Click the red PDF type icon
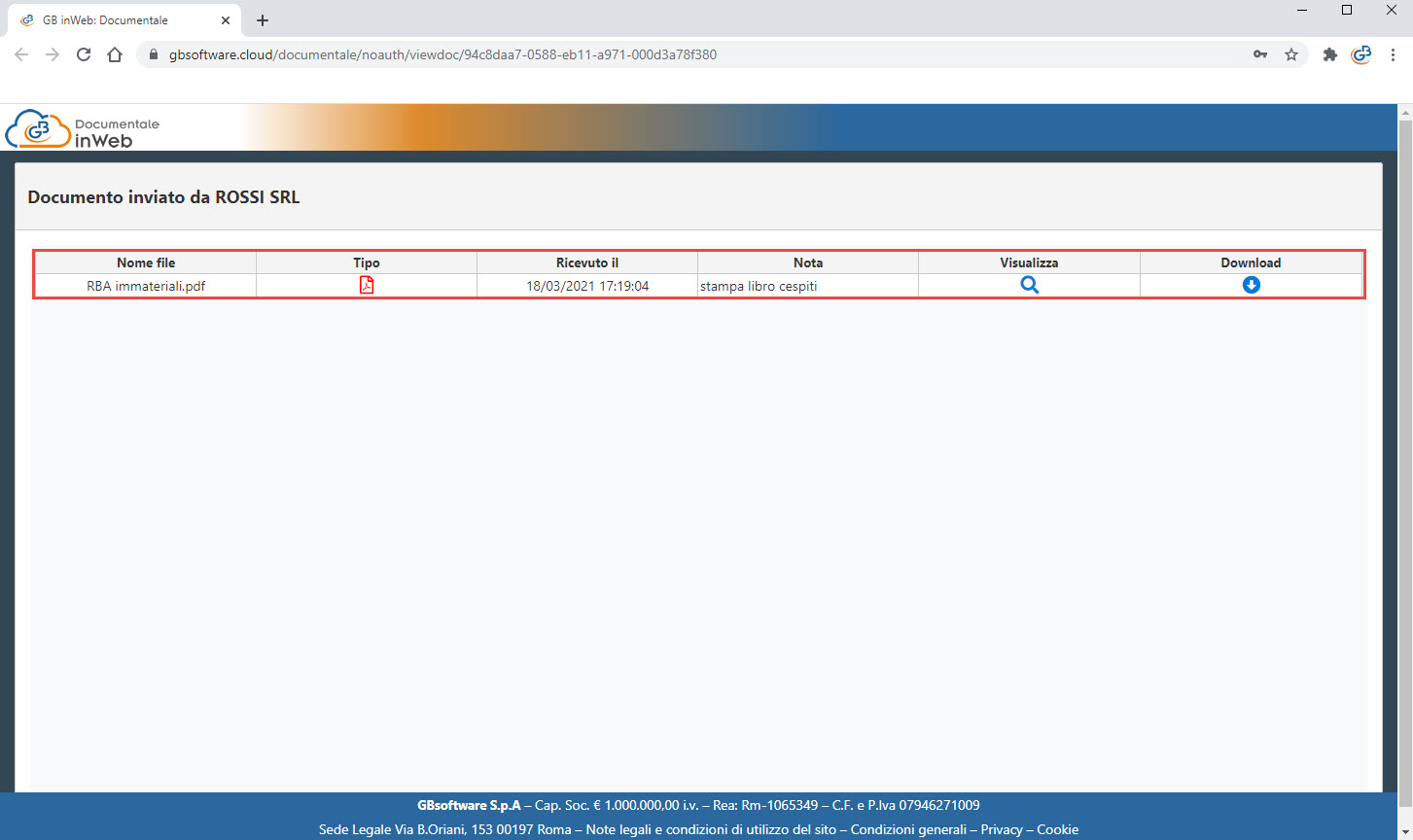Screen dimensions: 1413x840 coord(367,285)
